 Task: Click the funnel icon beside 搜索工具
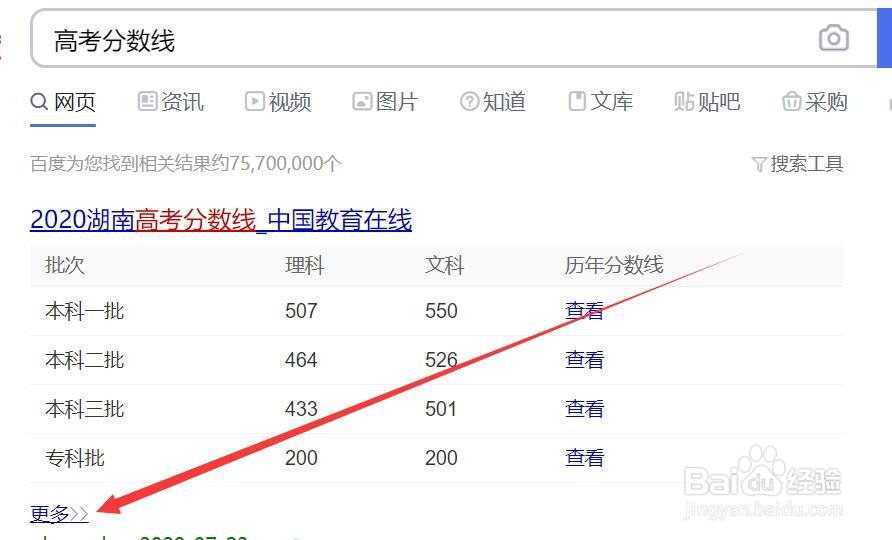(x=759, y=164)
